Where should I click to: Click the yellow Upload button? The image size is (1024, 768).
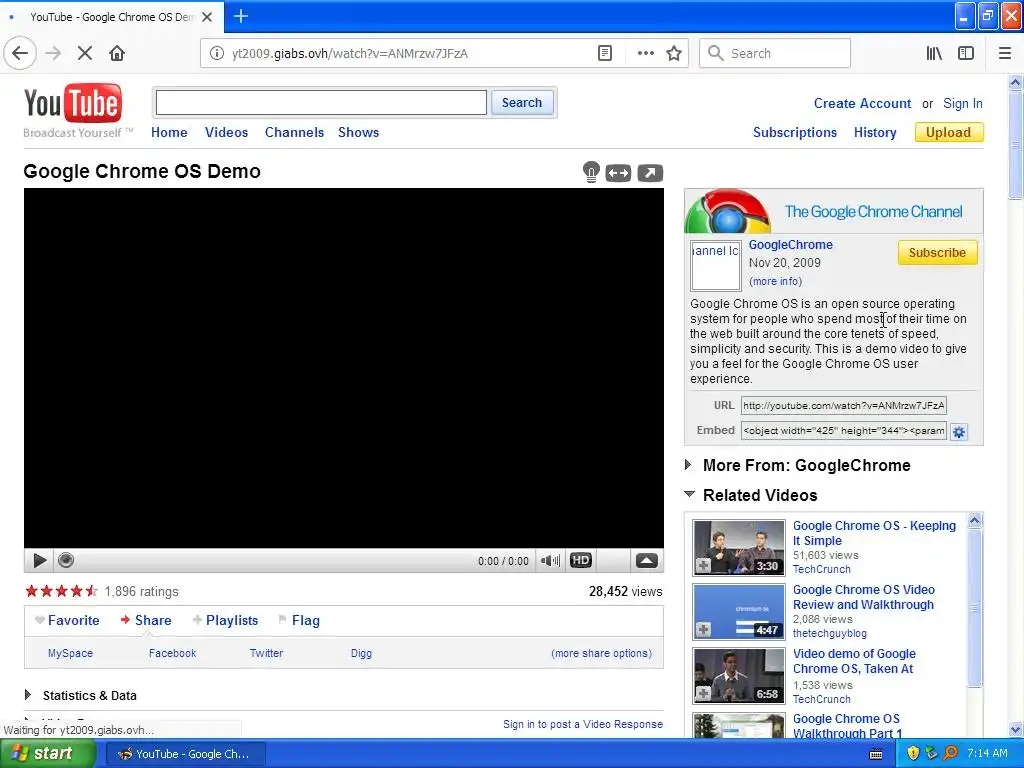coord(949,133)
